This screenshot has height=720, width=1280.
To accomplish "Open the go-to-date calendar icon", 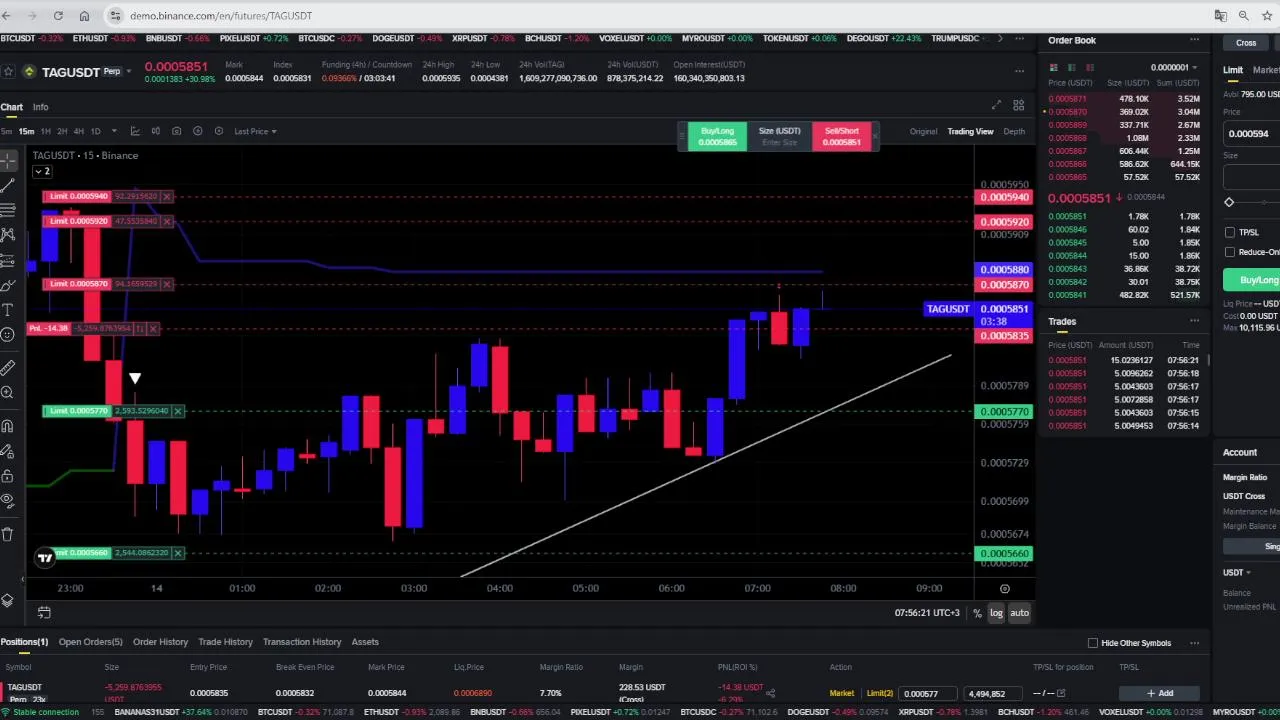I will pyautogui.click(x=44, y=613).
